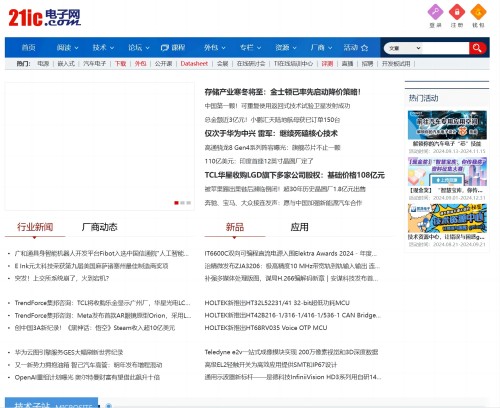Screen dimensions: 500x408
Task: Open the 开发板试用 link
Action: point(396,63)
